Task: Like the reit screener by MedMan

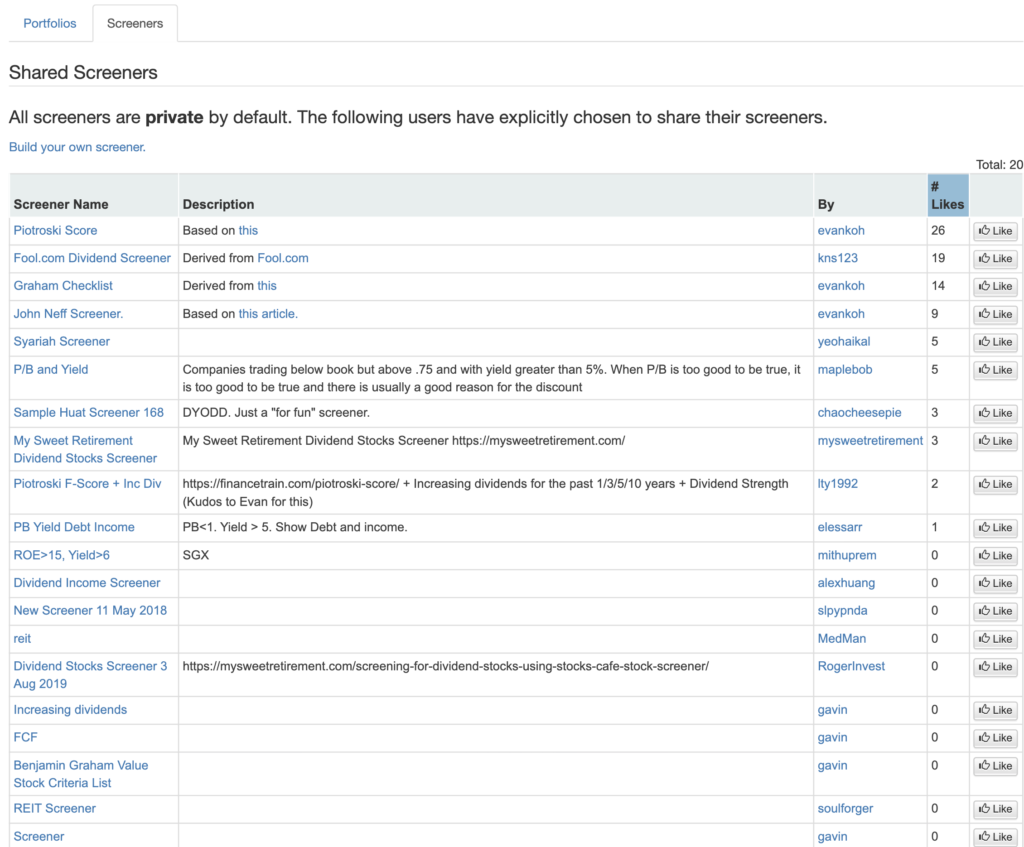Action: point(995,639)
